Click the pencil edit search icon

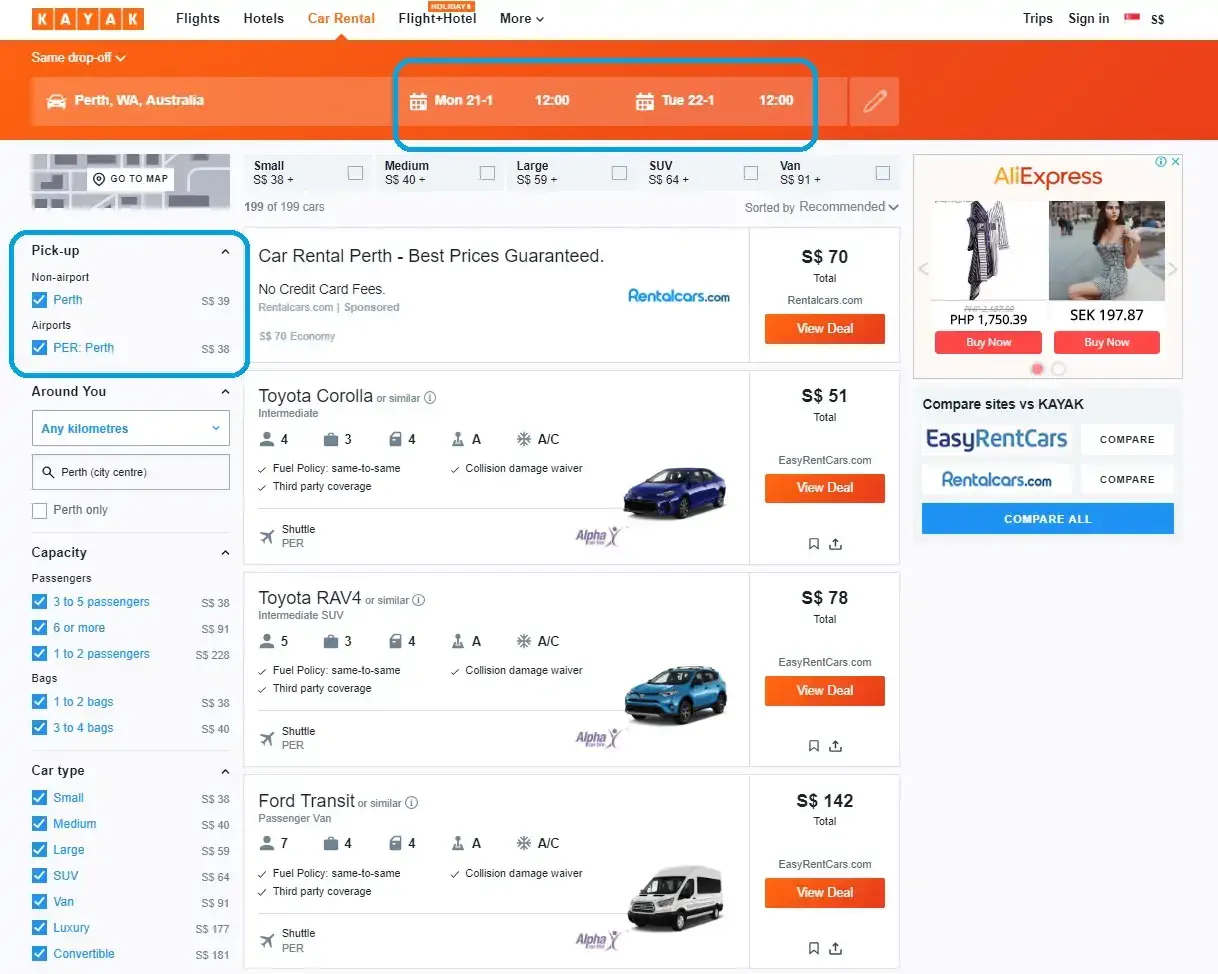pos(874,101)
